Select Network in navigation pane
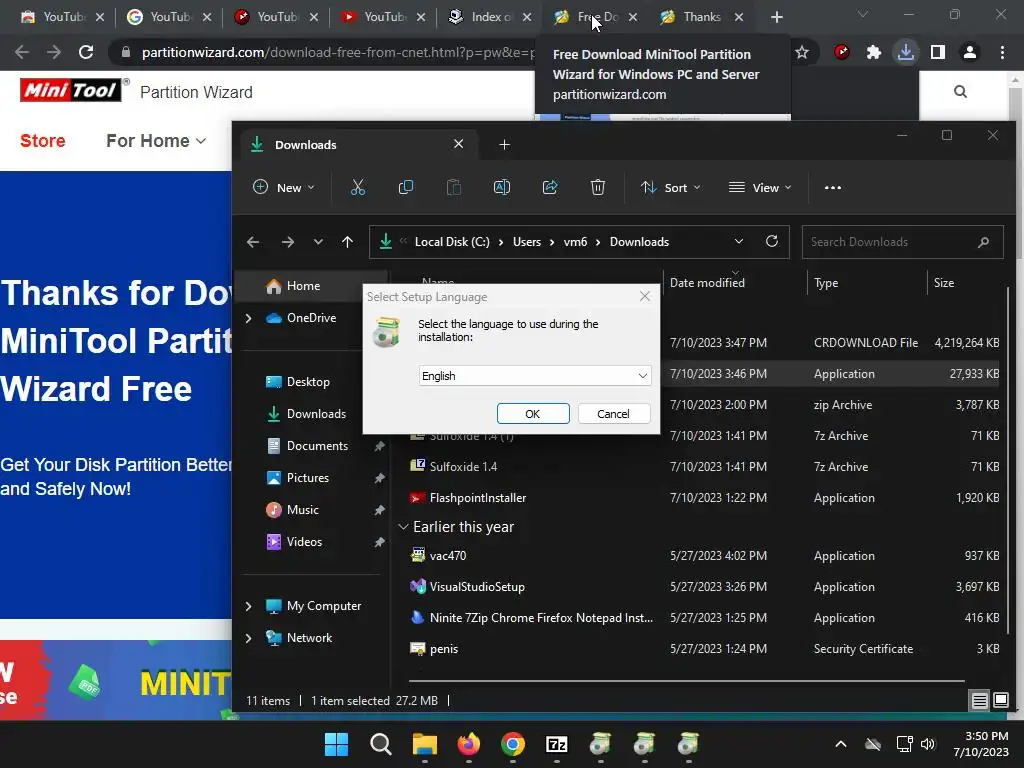Screen dimensions: 1024x768 click(309, 638)
